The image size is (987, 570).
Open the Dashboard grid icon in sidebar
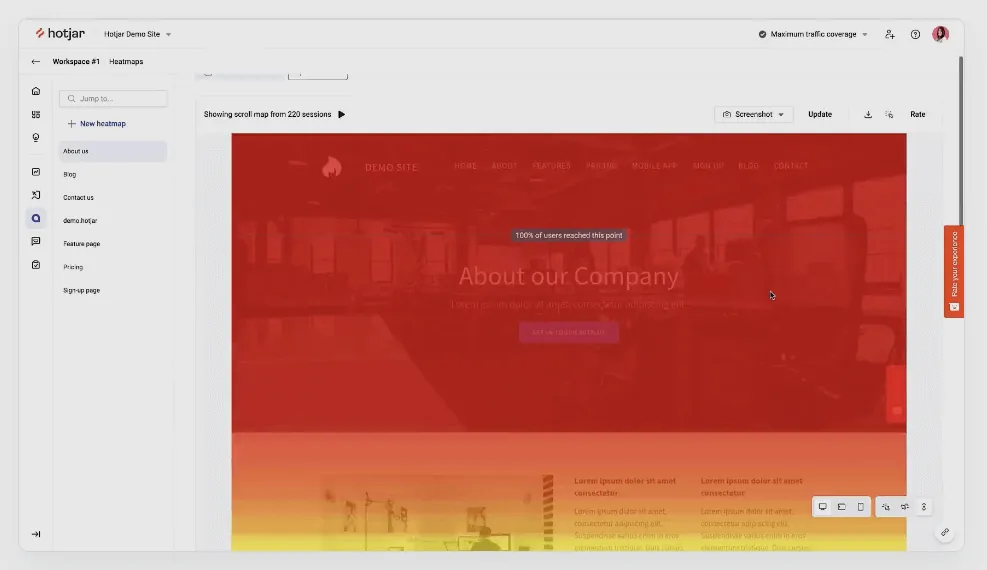tap(36, 115)
